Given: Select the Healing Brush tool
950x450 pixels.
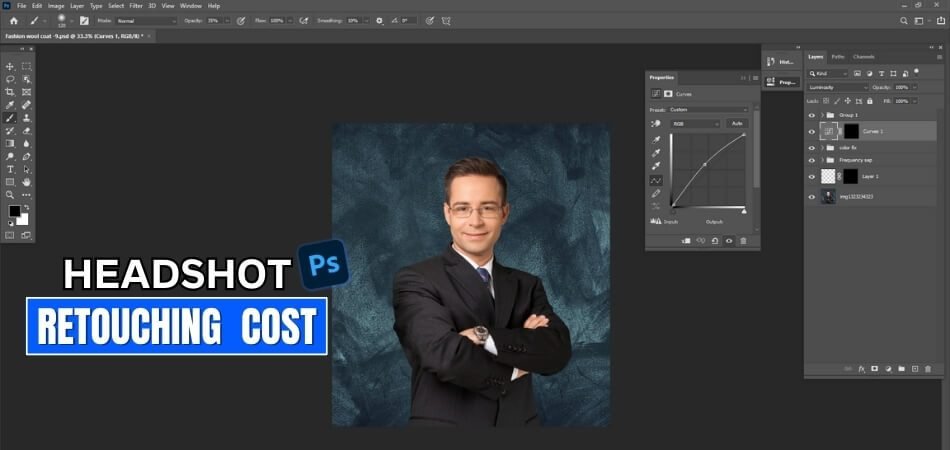Looking at the screenshot, I should 27,105.
